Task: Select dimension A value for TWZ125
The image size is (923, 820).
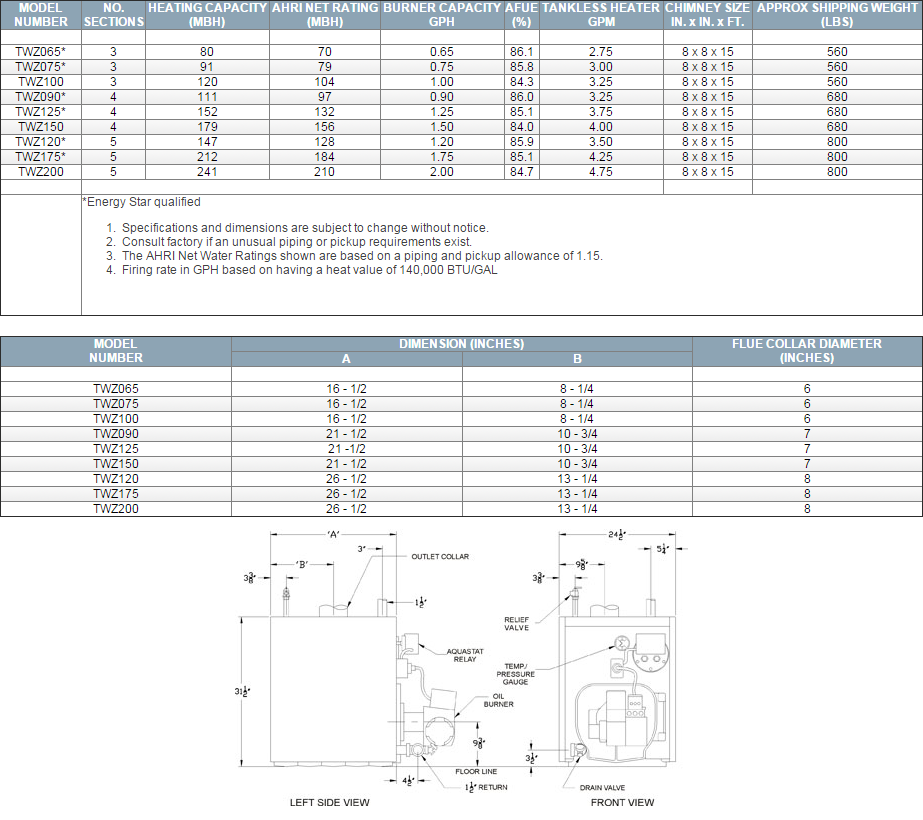Action: [347, 449]
